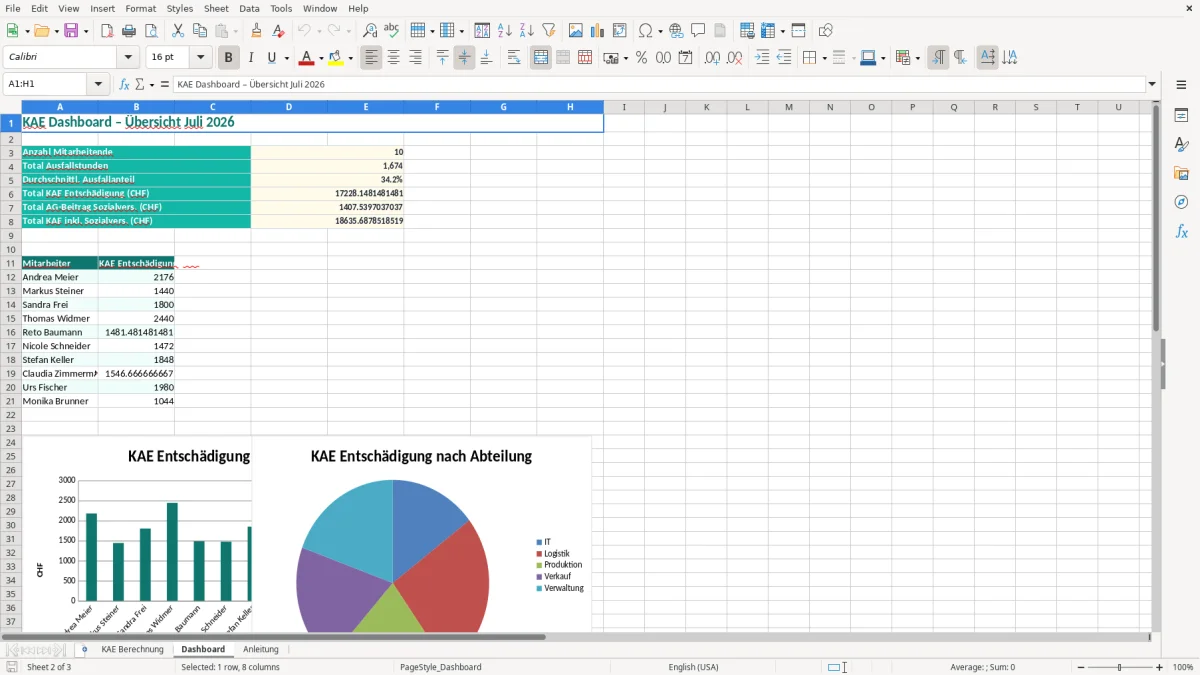The height and width of the screenshot is (675, 1200).
Task: Open the Function Wizard fx icon
Action: pos(124,85)
